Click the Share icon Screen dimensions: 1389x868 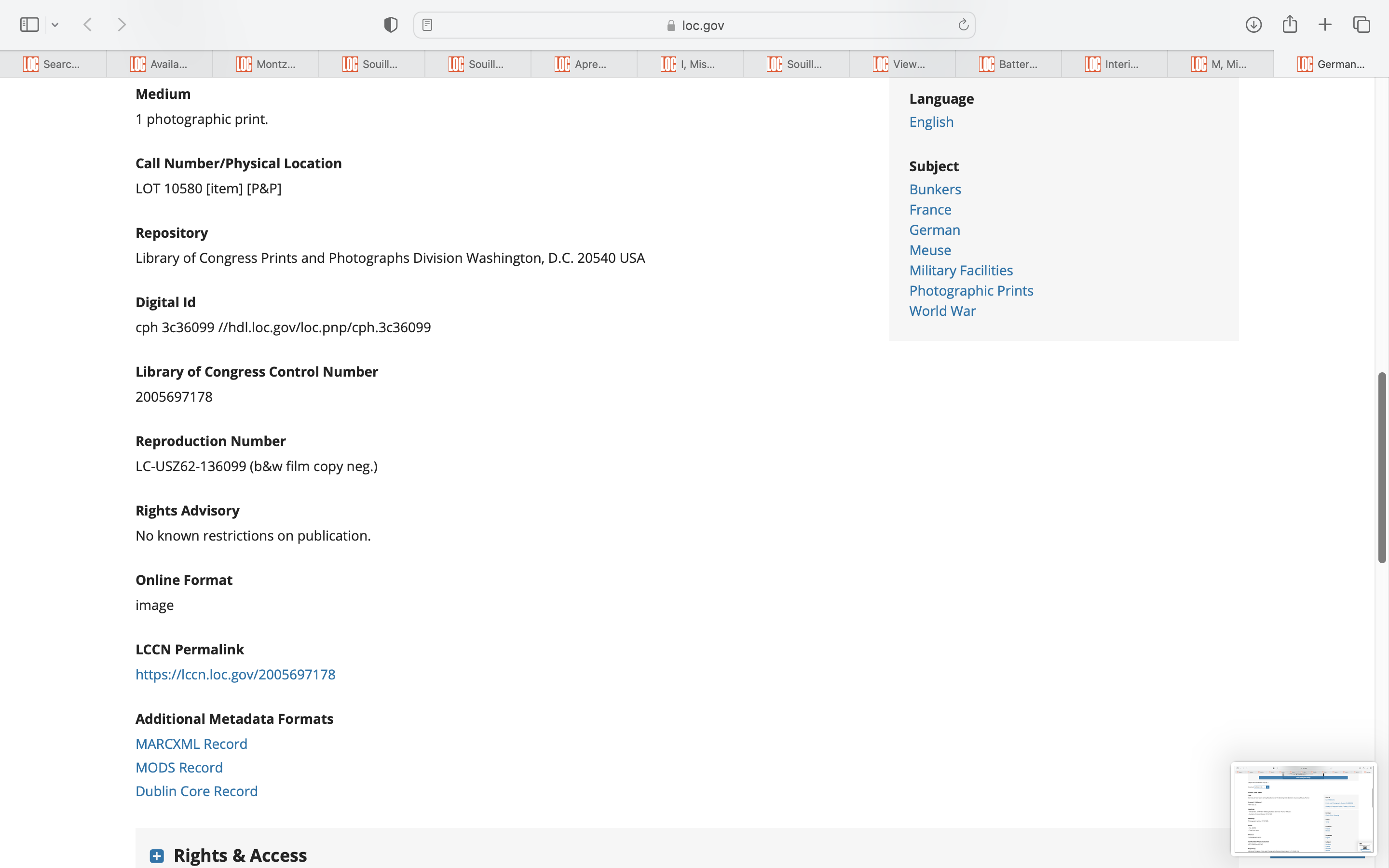click(x=1290, y=25)
